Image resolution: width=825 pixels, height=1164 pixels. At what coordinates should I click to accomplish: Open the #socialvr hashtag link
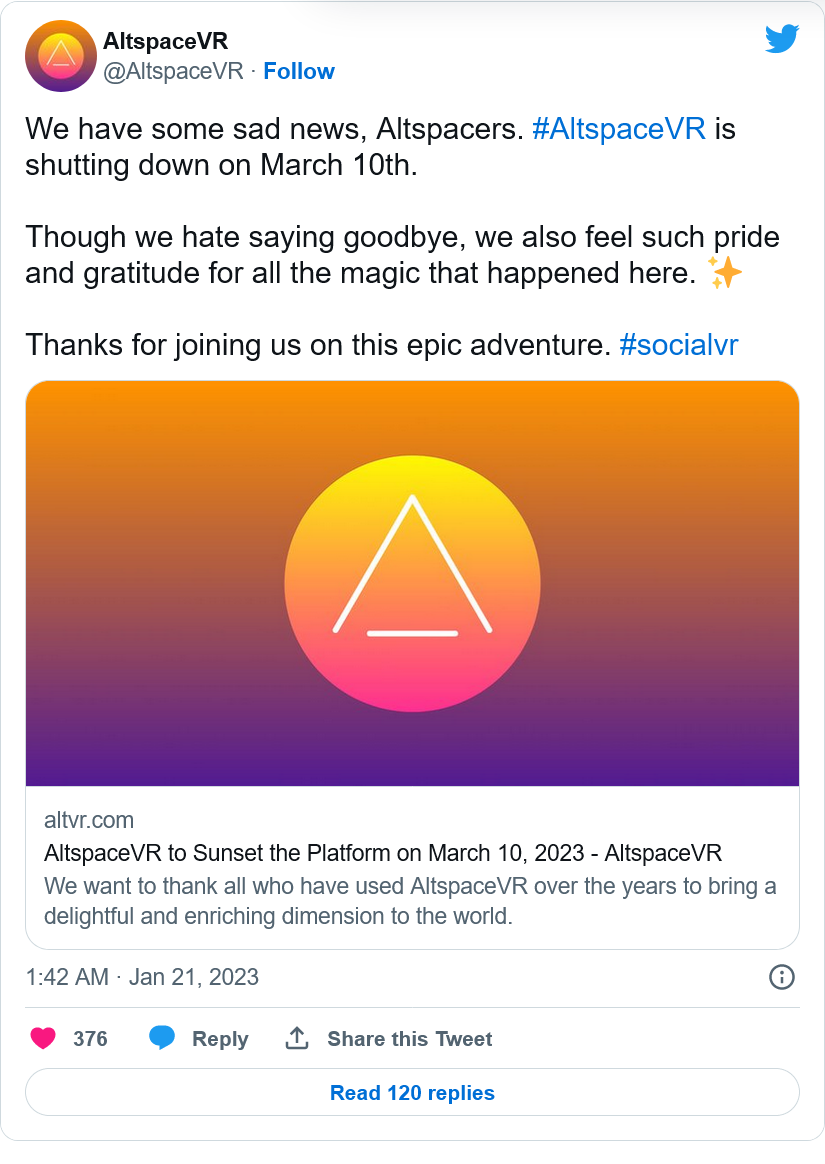(679, 345)
